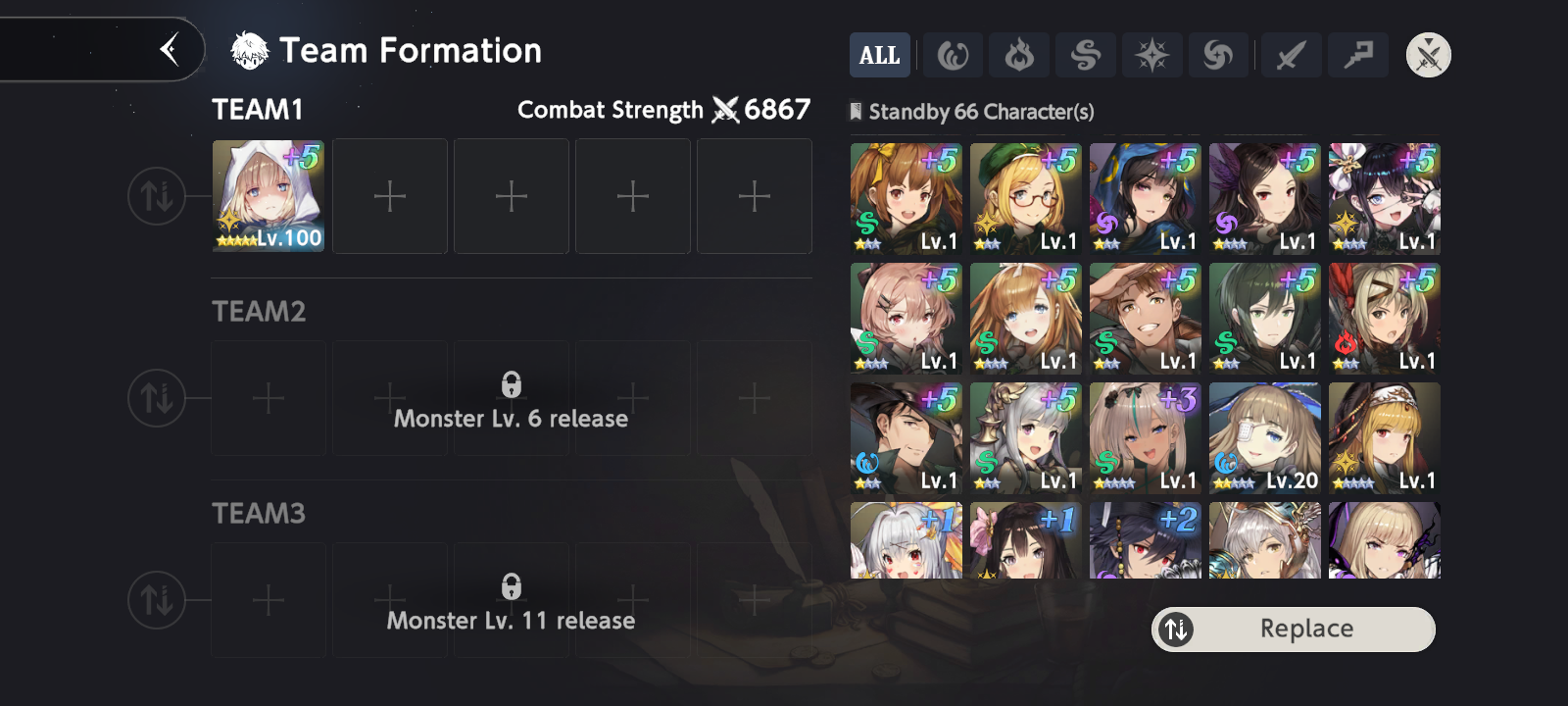Tap TEAM3 swap order arrows icon

[x=157, y=600]
